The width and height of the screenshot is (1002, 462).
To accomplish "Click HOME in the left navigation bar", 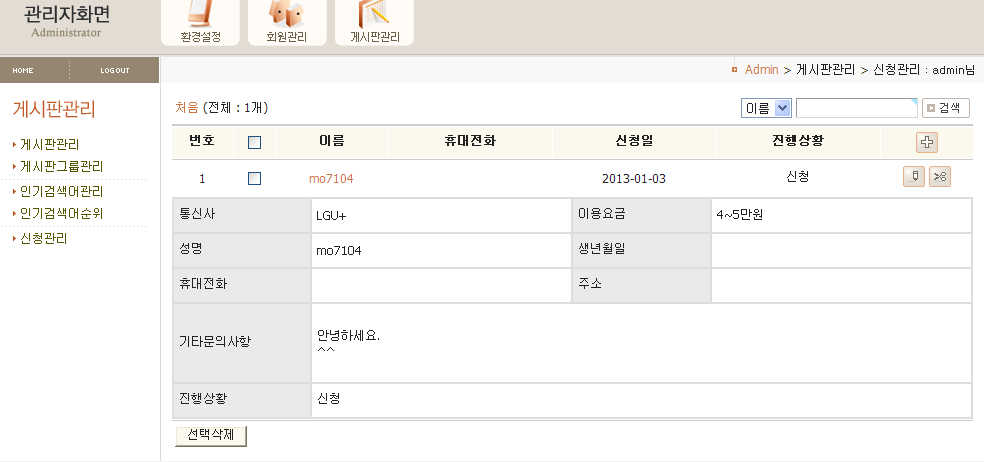I will click(x=23, y=70).
